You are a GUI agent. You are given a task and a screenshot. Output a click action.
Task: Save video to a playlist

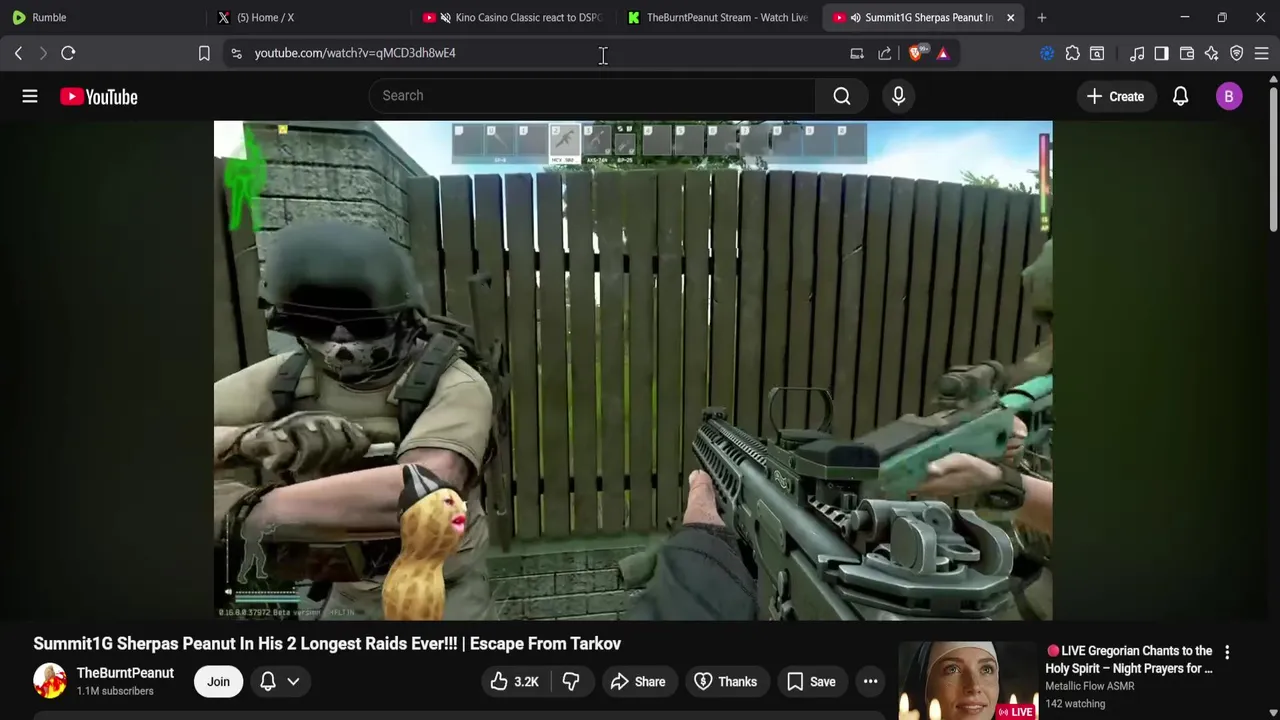(811, 682)
